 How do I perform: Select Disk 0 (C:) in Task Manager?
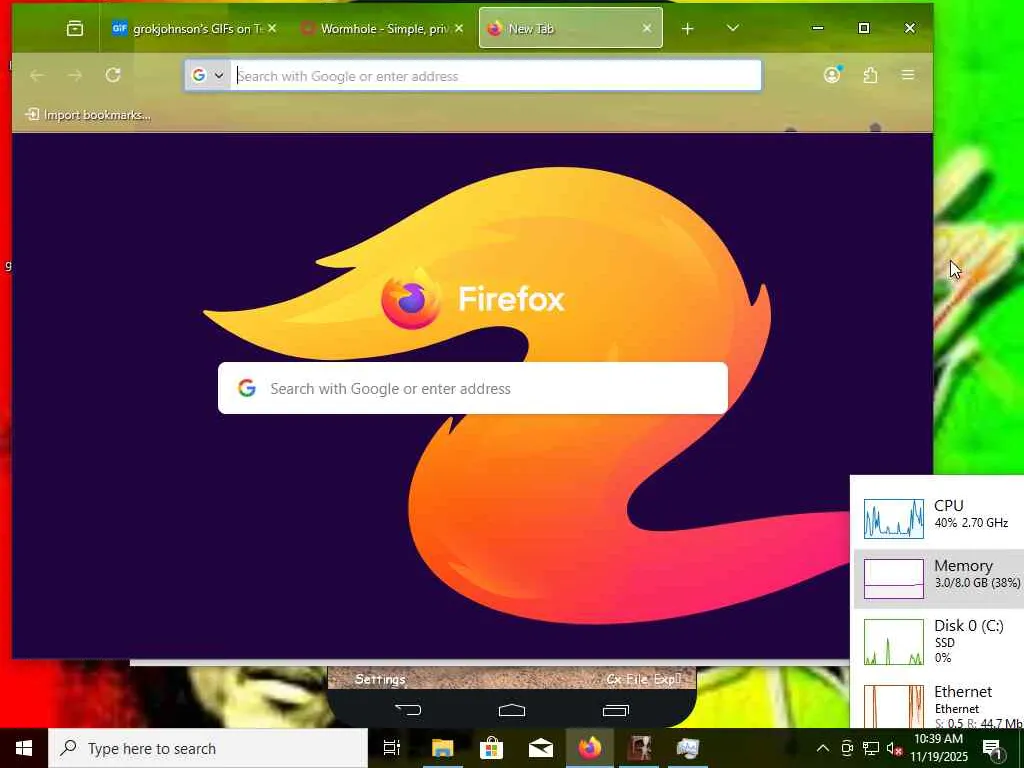[938, 641]
